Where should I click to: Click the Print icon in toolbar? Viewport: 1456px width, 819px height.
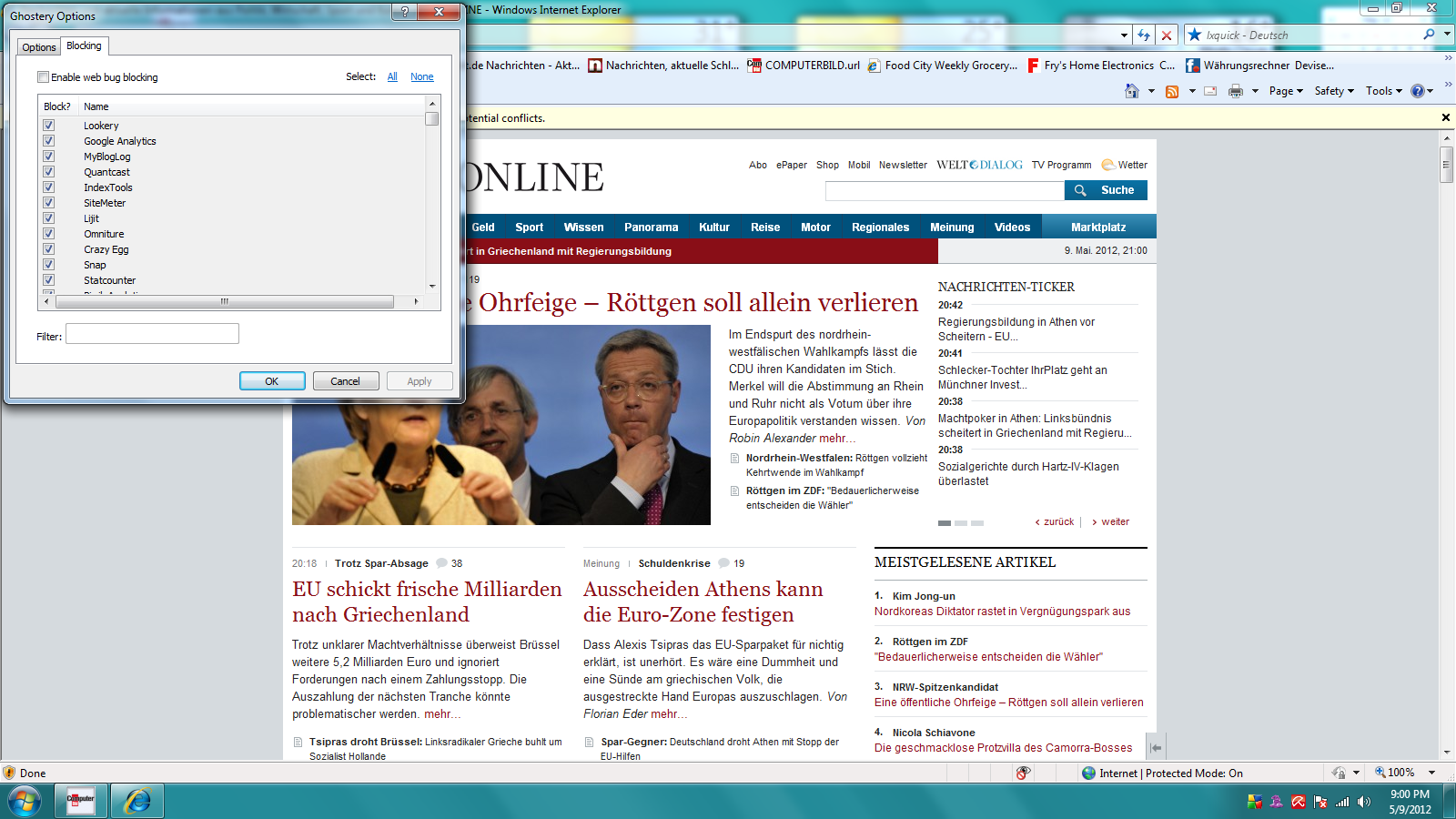1235,91
